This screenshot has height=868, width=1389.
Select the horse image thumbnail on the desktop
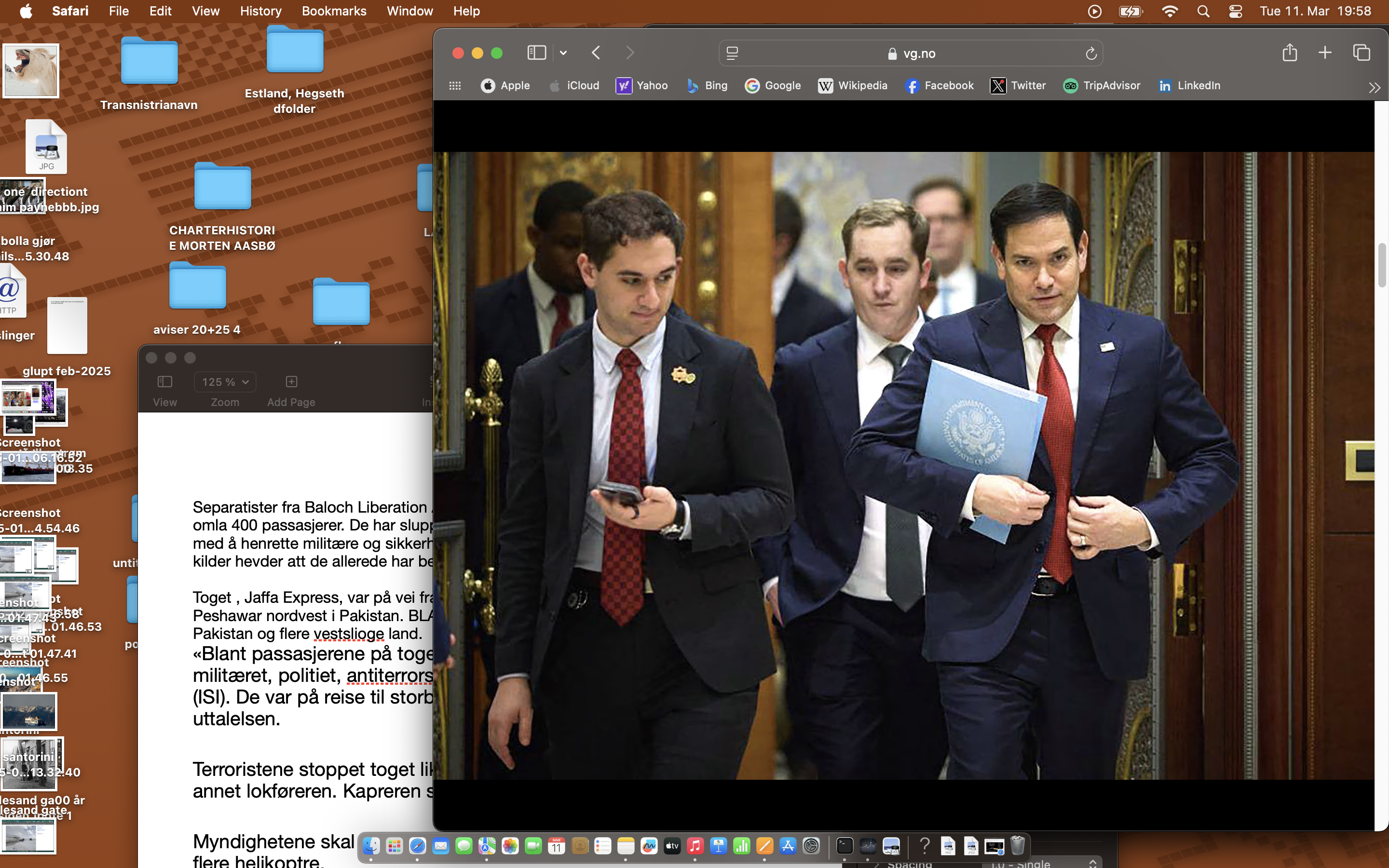click(x=31, y=70)
